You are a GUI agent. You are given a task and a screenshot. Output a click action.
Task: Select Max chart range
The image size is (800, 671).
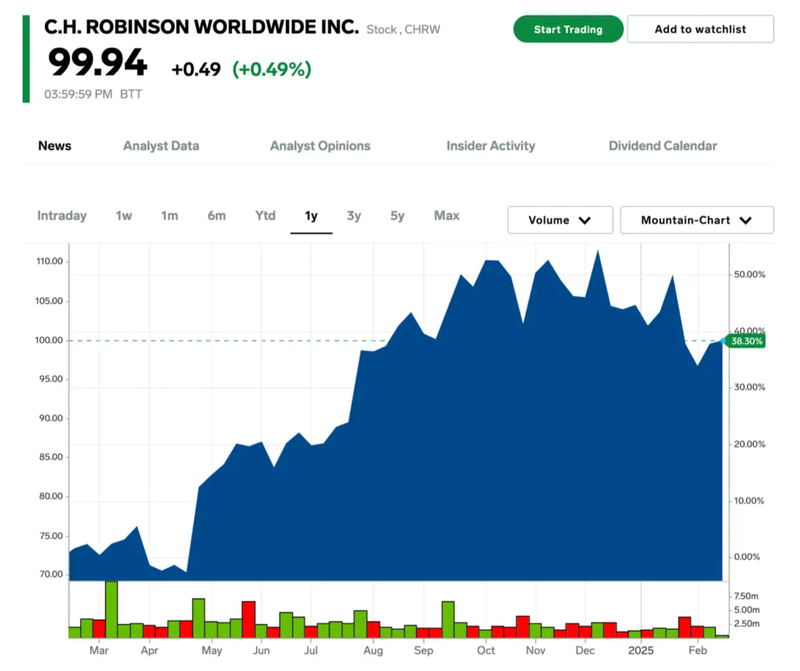(x=446, y=216)
